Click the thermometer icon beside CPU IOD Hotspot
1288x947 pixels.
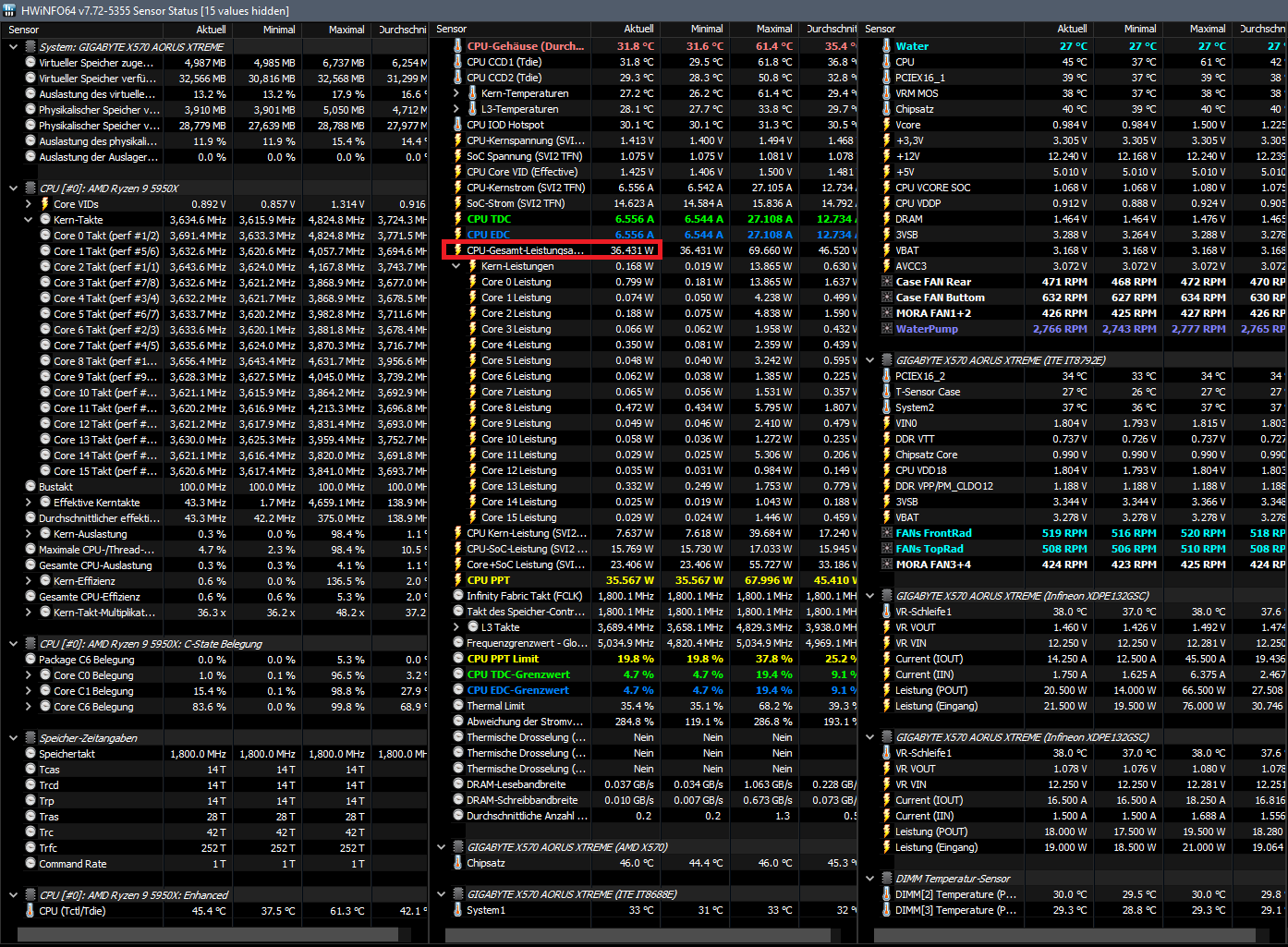click(x=458, y=125)
